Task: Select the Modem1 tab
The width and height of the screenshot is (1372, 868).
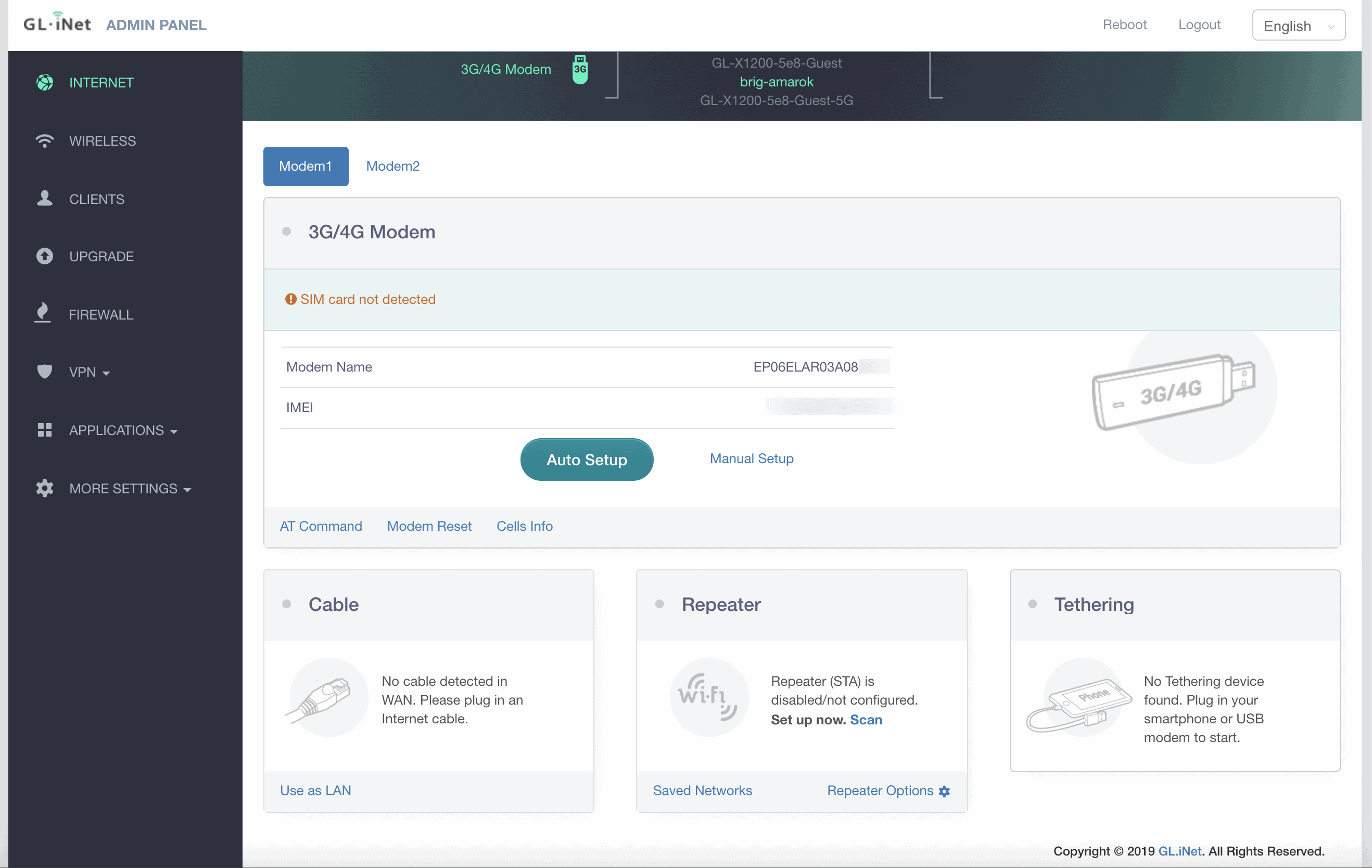Action: (x=306, y=167)
